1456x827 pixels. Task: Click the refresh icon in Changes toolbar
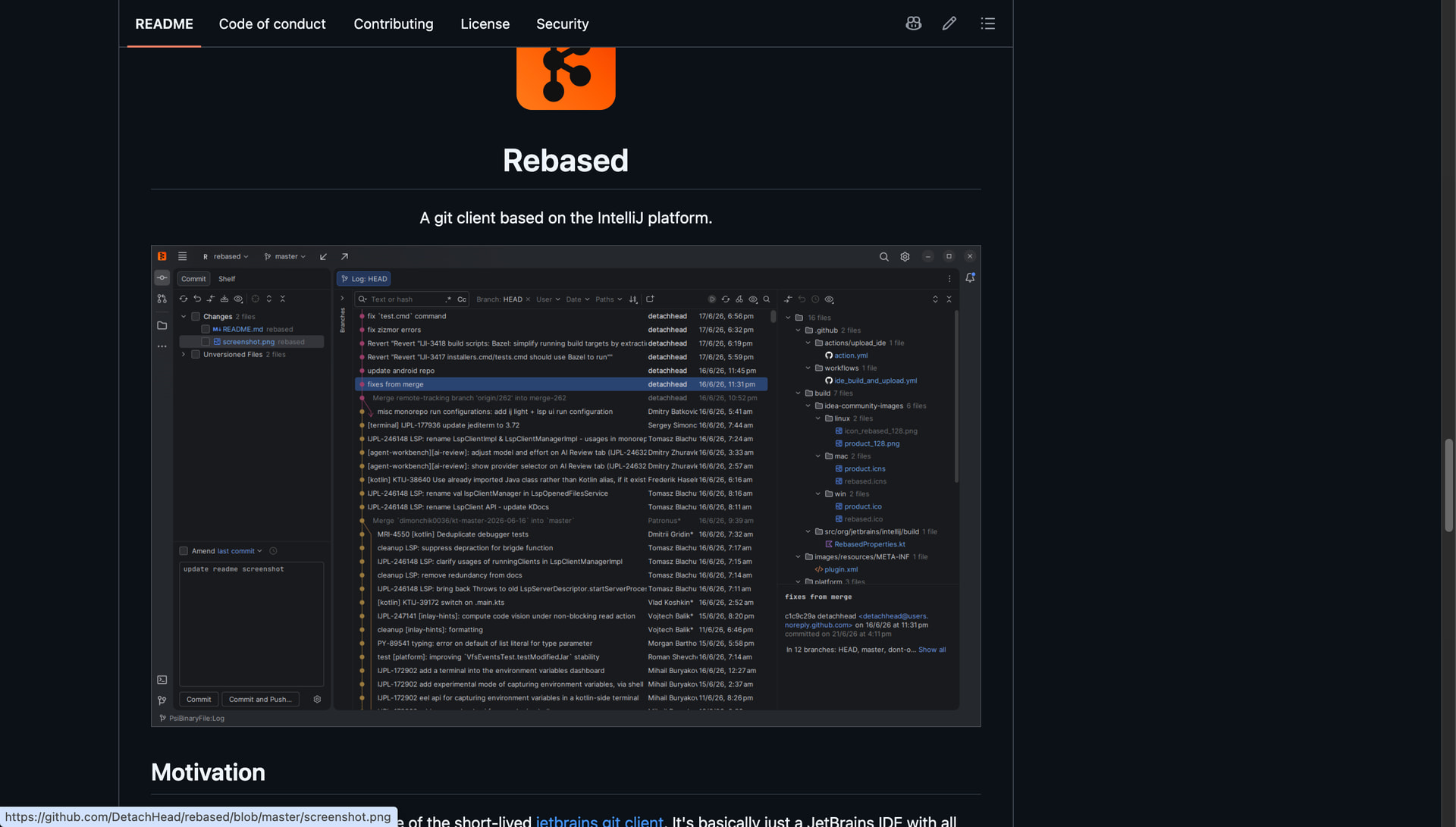[184, 299]
